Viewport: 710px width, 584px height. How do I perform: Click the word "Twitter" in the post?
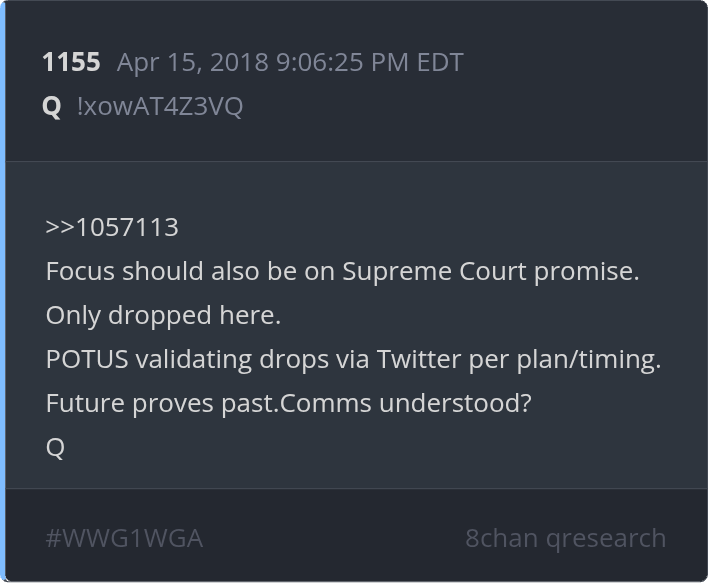[x=419, y=359]
